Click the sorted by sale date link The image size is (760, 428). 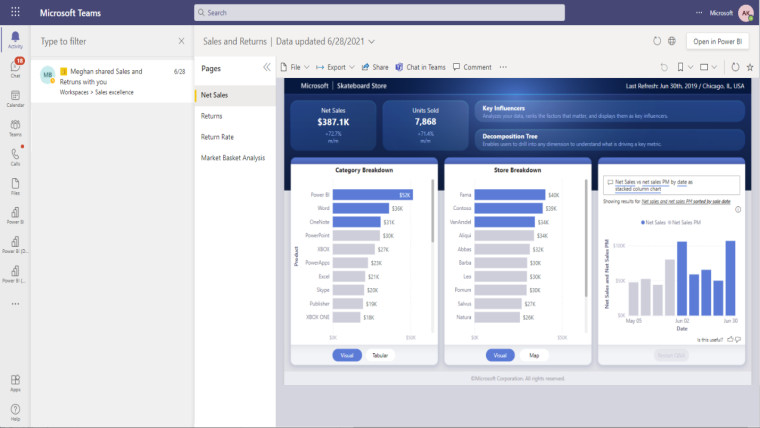(686, 201)
